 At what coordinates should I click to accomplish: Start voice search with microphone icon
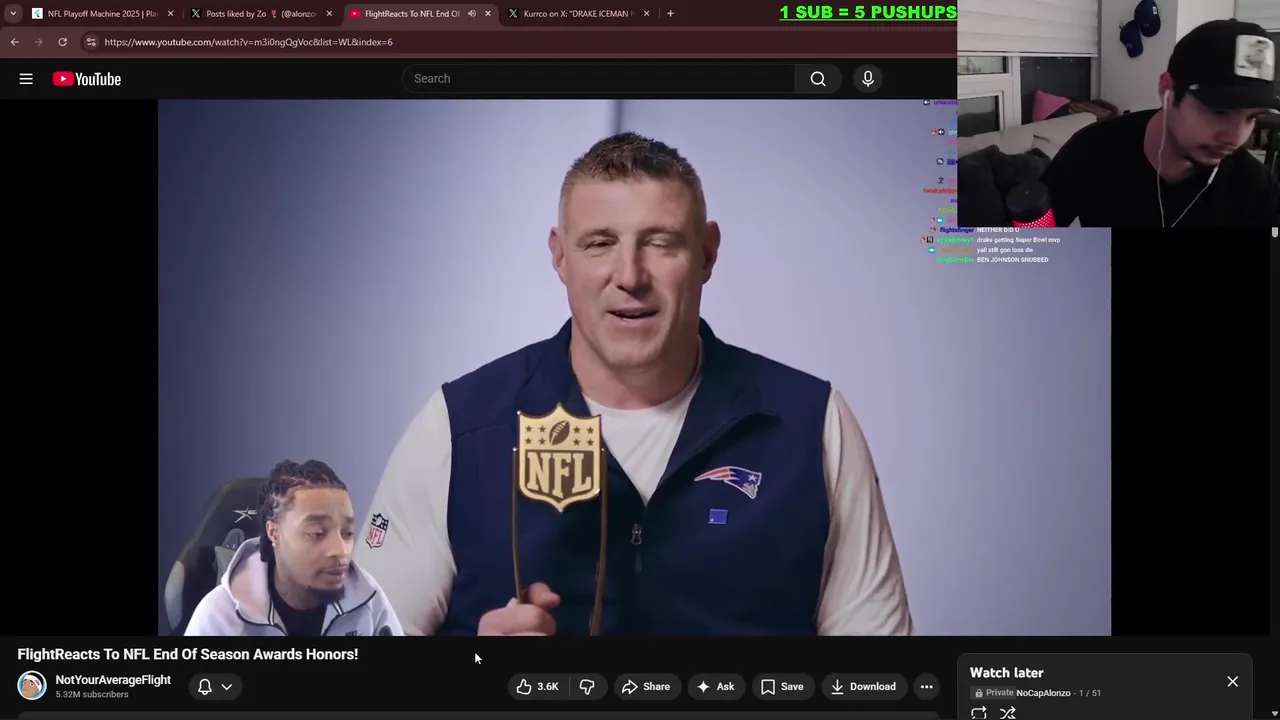(868, 79)
